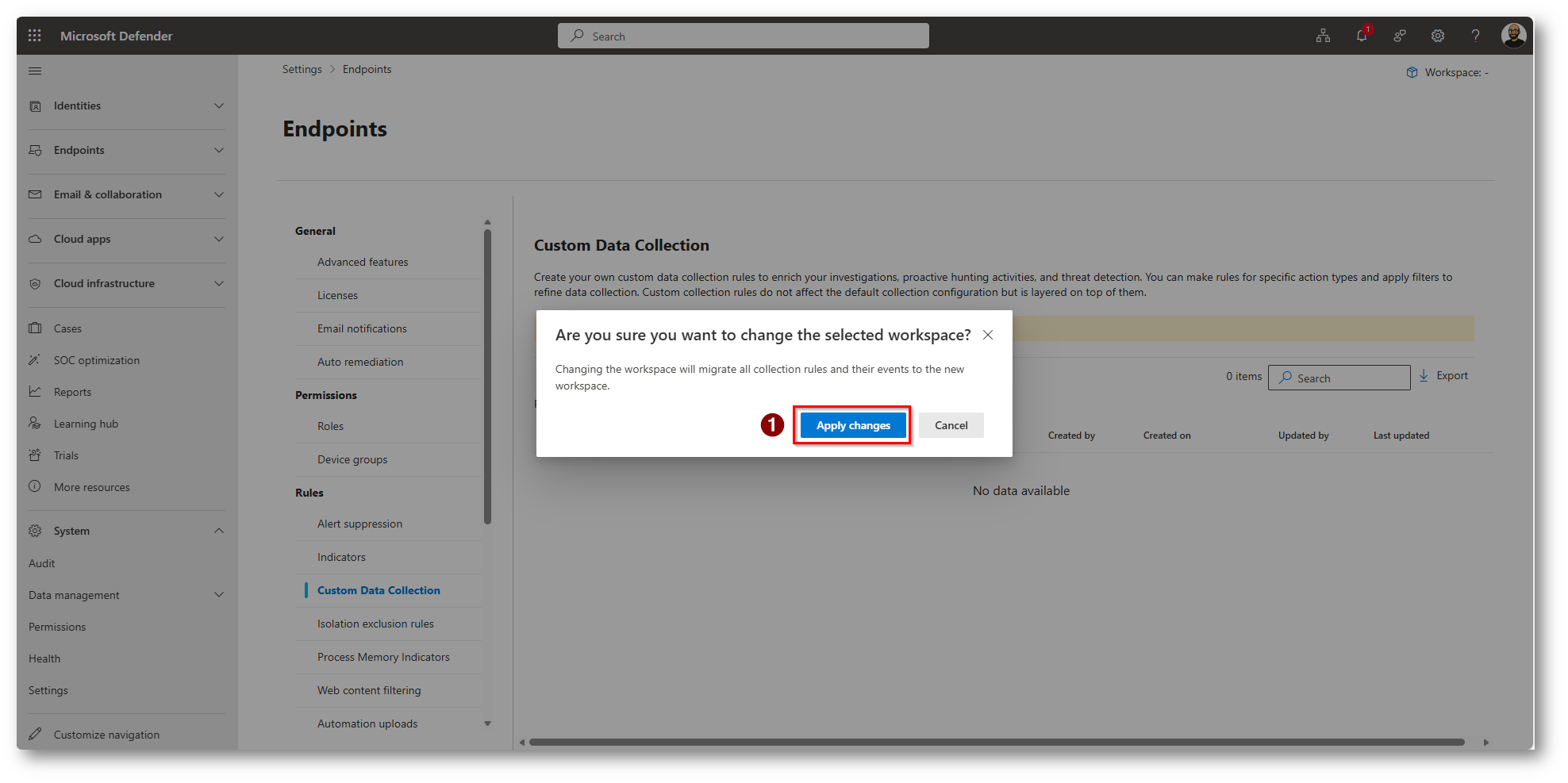Click the Cloud infrastructure shield icon
This screenshot has width=1568, height=783.
point(35,284)
